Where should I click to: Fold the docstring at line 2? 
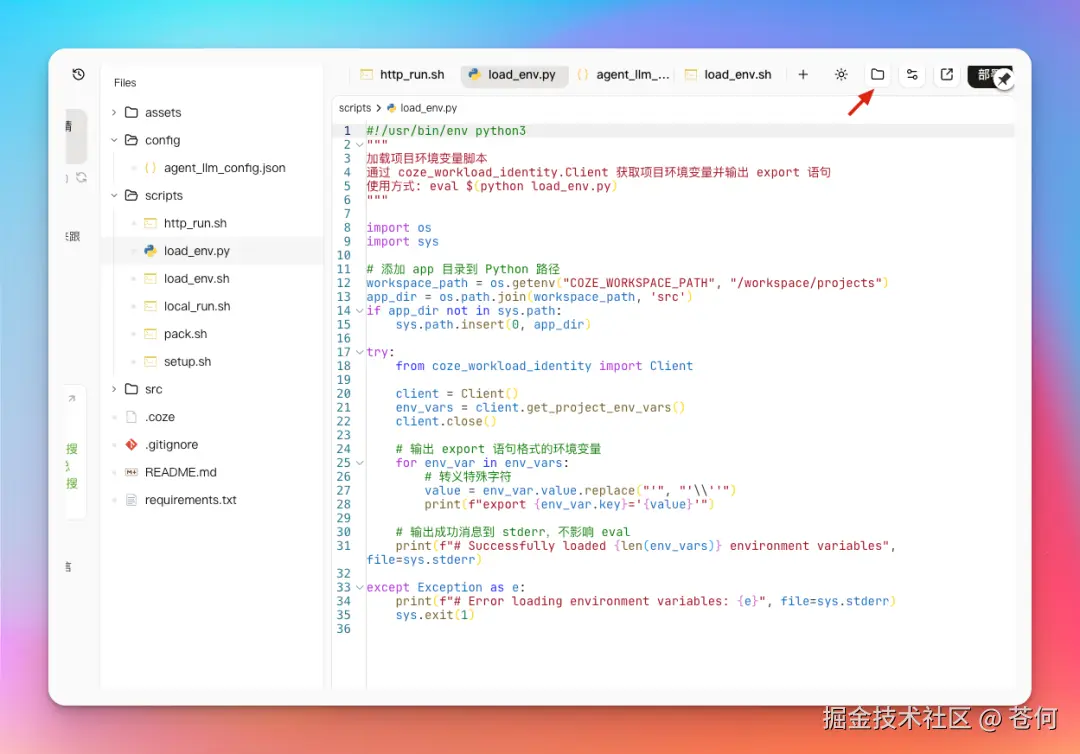pyautogui.click(x=360, y=145)
